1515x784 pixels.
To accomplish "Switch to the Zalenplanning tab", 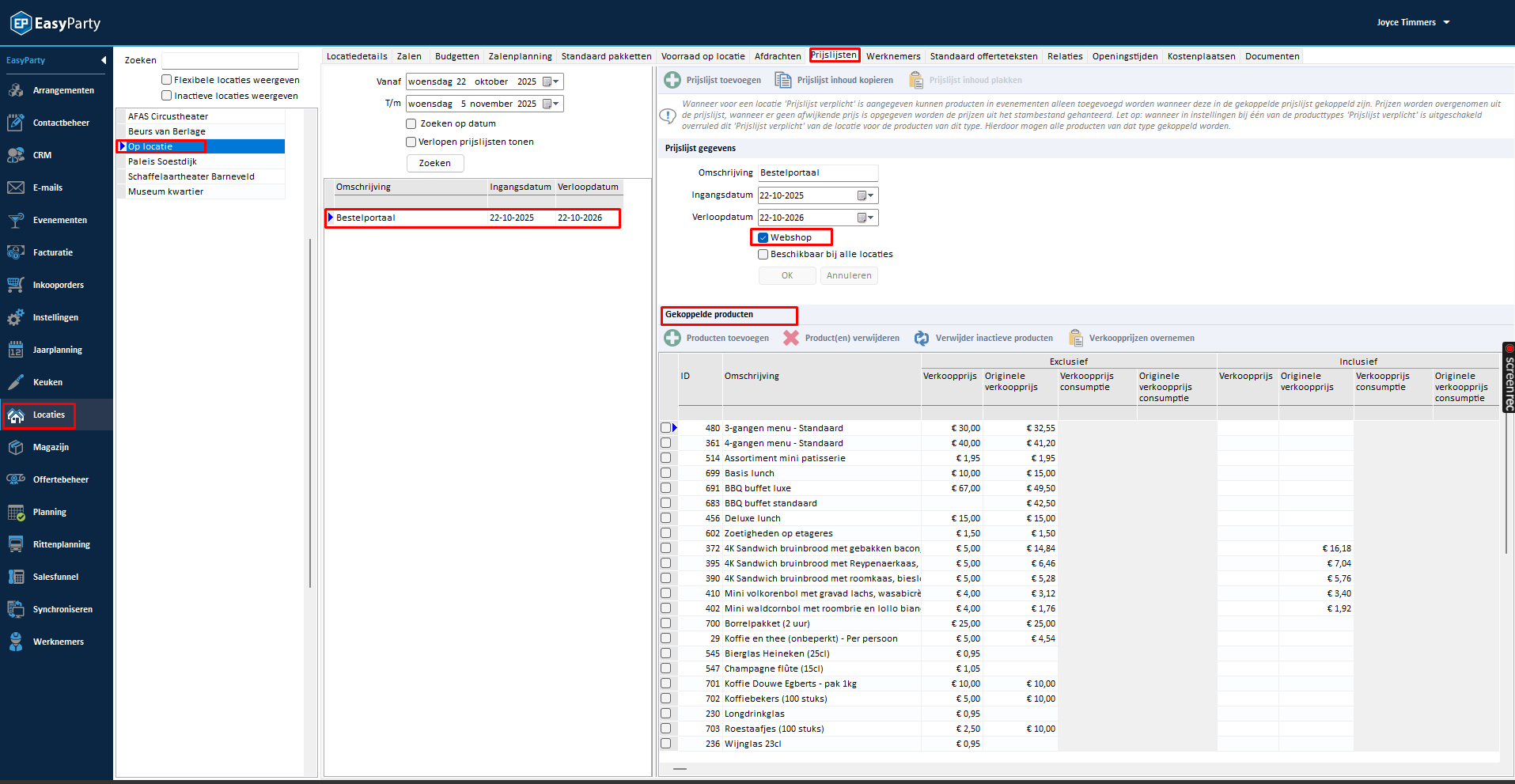I will [520, 56].
